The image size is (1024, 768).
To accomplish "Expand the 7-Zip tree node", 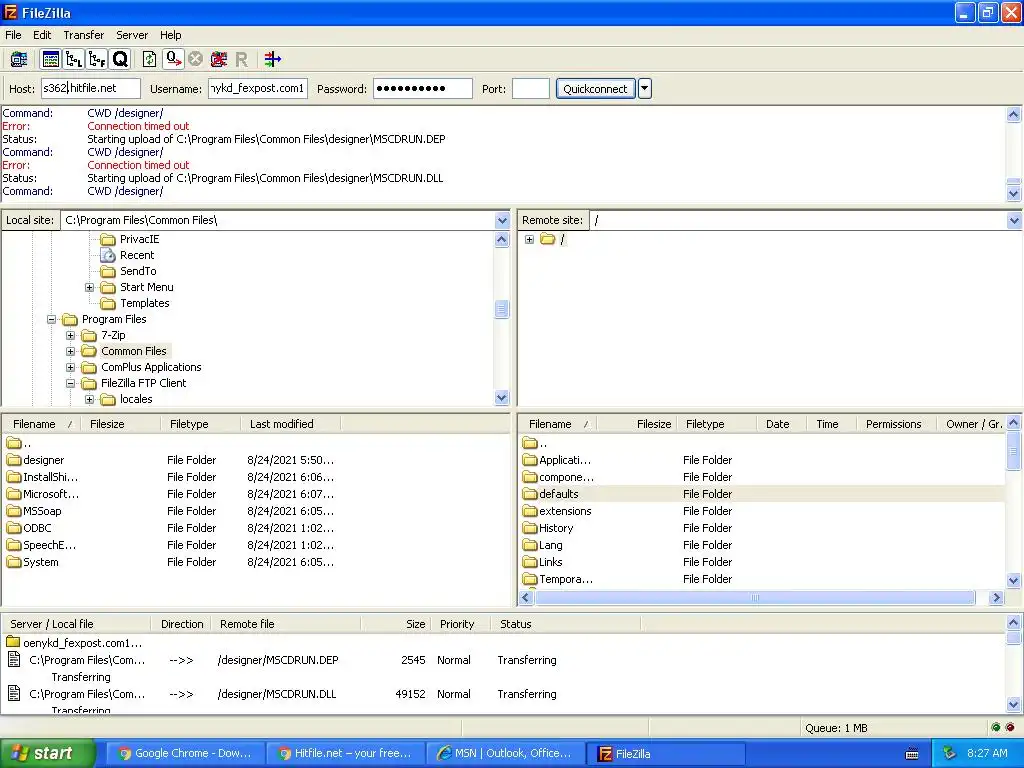I will point(71,336).
